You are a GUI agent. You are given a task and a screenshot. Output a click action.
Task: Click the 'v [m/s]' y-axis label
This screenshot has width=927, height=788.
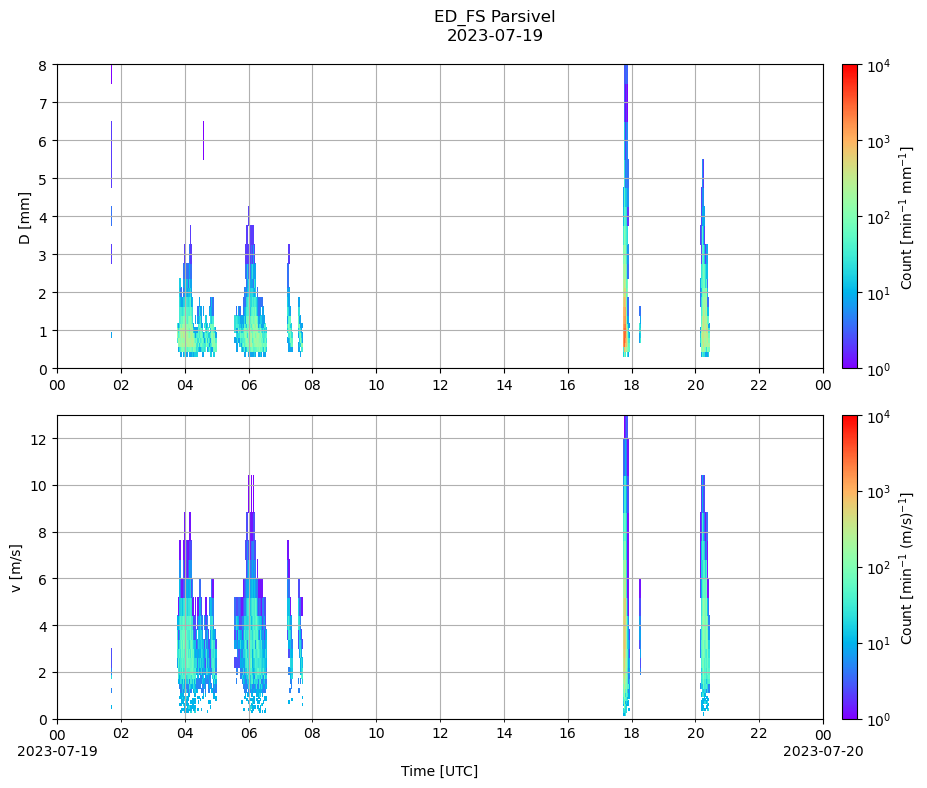point(16,568)
